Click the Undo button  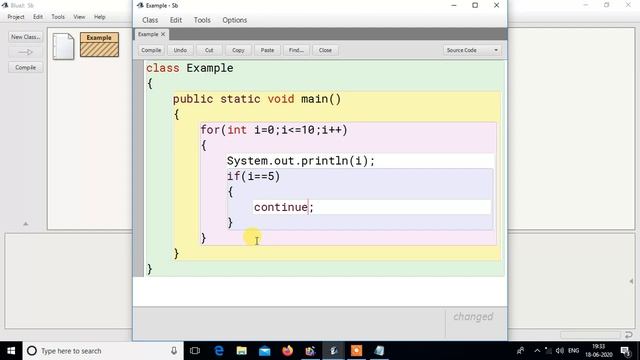(x=180, y=50)
